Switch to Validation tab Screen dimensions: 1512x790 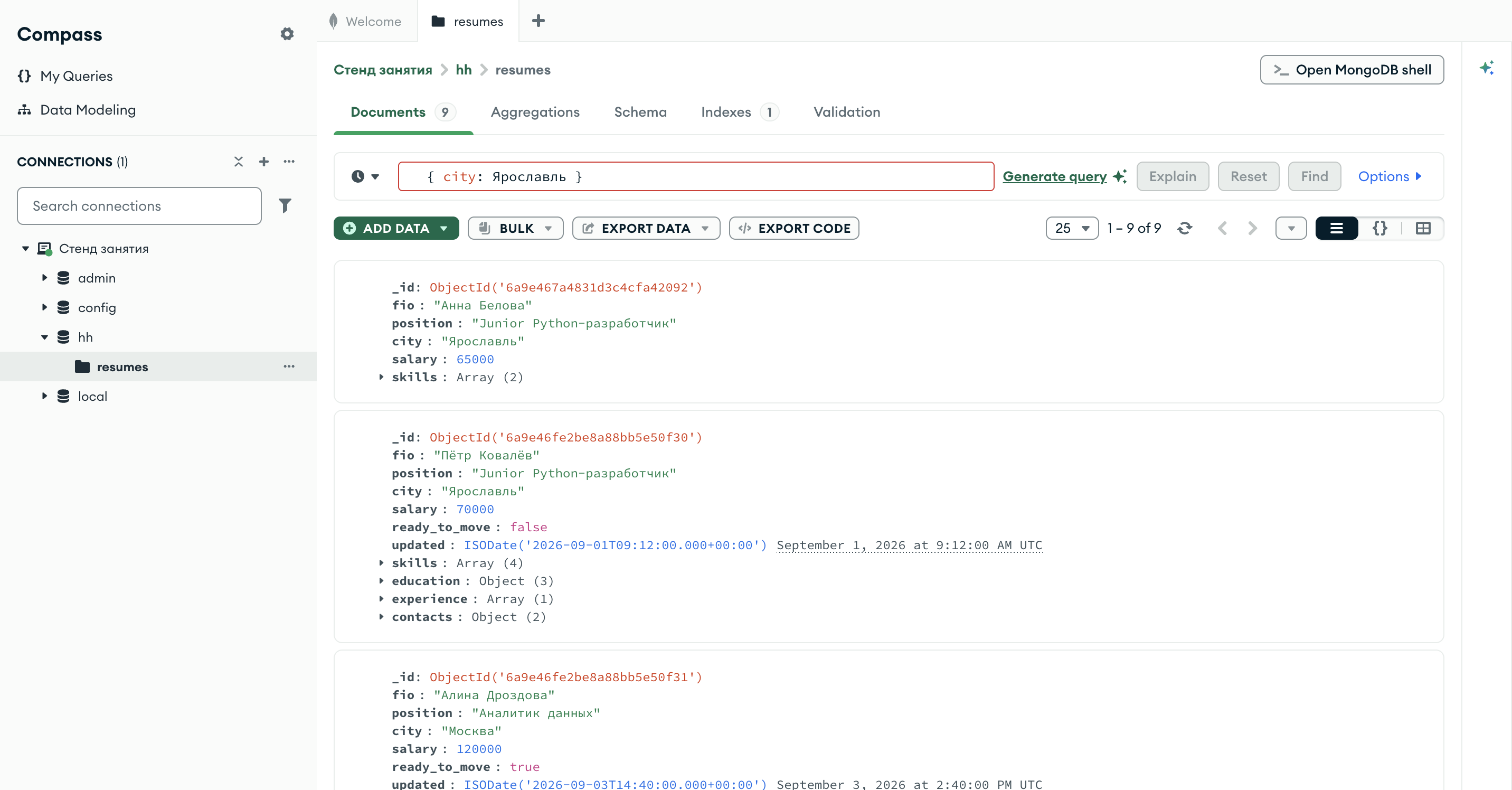[x=846, y=111]
